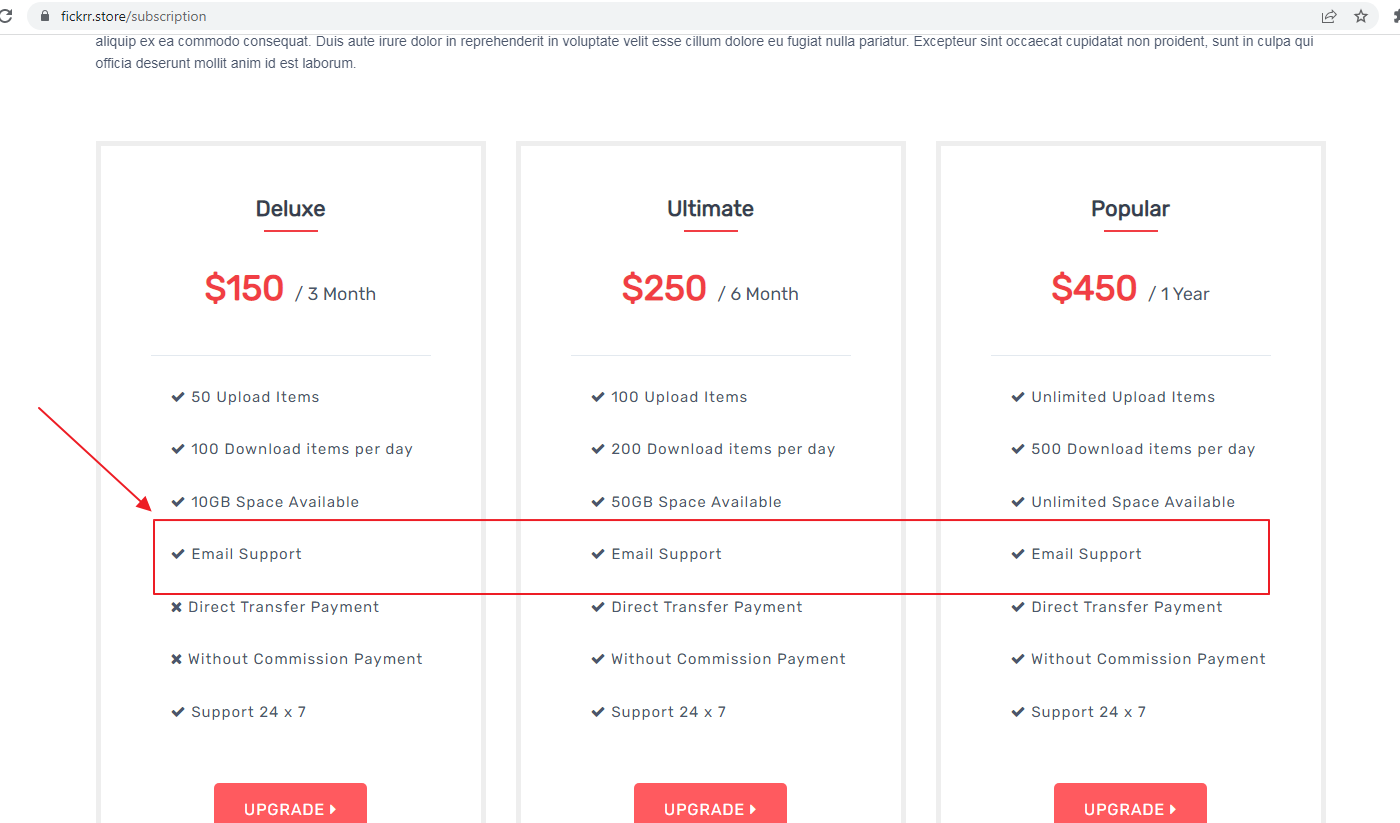Click checkmark next to Unlimited Upload Items
The width and height of the screenshot is (1400, 823).
(1018, 397)
